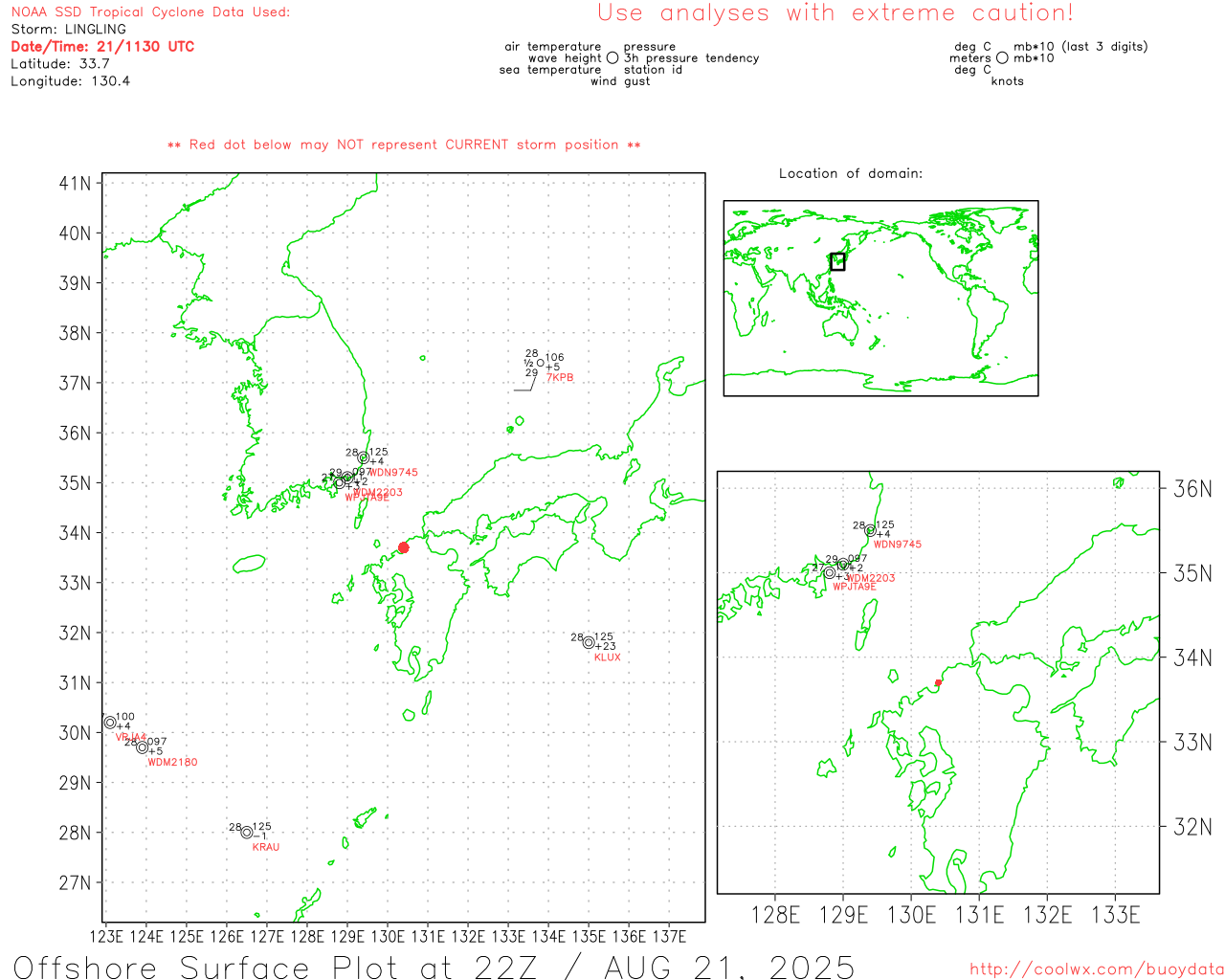Click WDN9745 station circle on main map

pos(364,457)
